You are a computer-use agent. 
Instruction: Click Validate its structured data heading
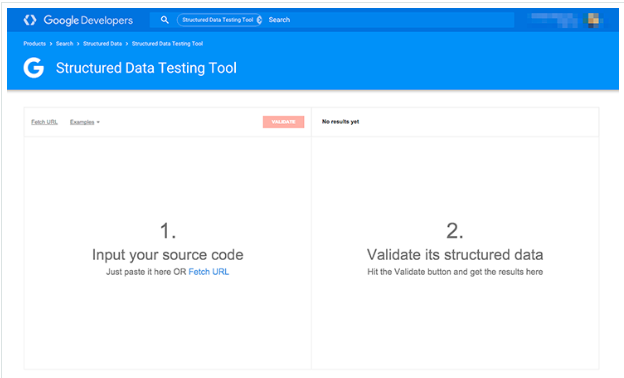point(455,255)
